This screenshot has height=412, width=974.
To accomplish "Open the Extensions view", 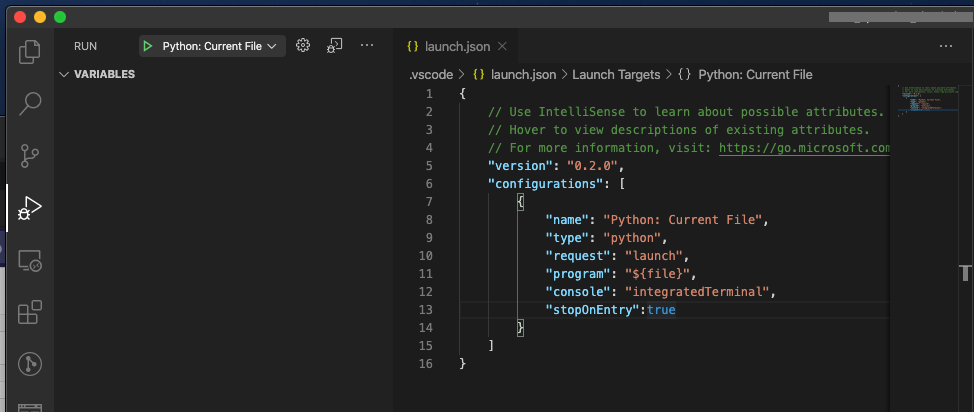I will click(30, 312).
